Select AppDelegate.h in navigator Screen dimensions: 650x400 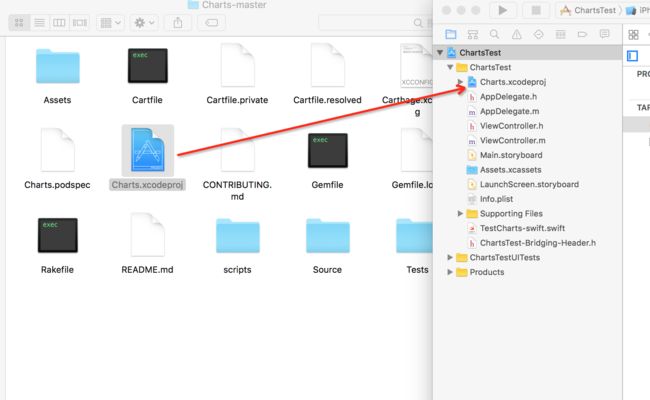click(508, 97)
